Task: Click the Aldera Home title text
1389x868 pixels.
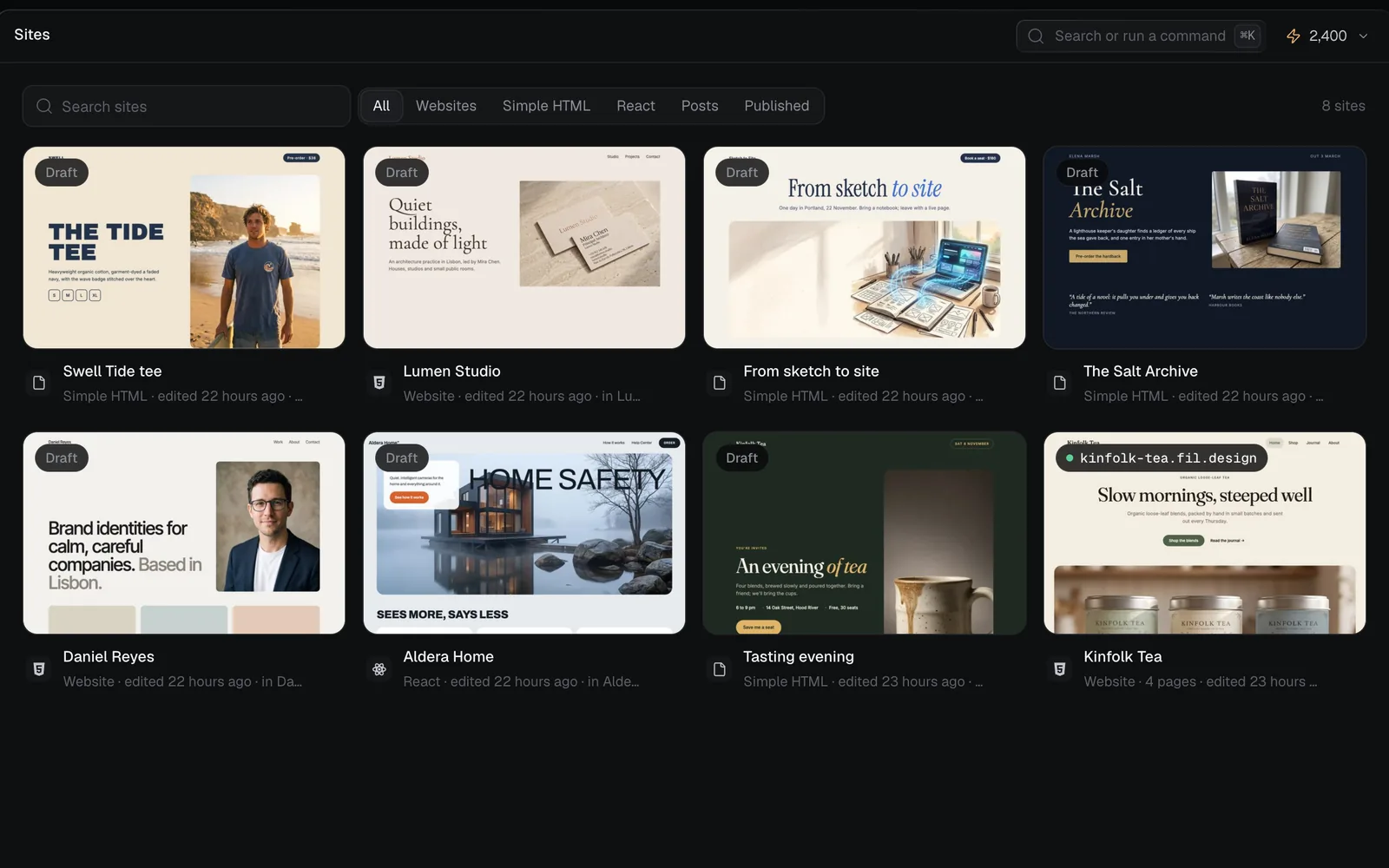Action: tap(448, 656)
